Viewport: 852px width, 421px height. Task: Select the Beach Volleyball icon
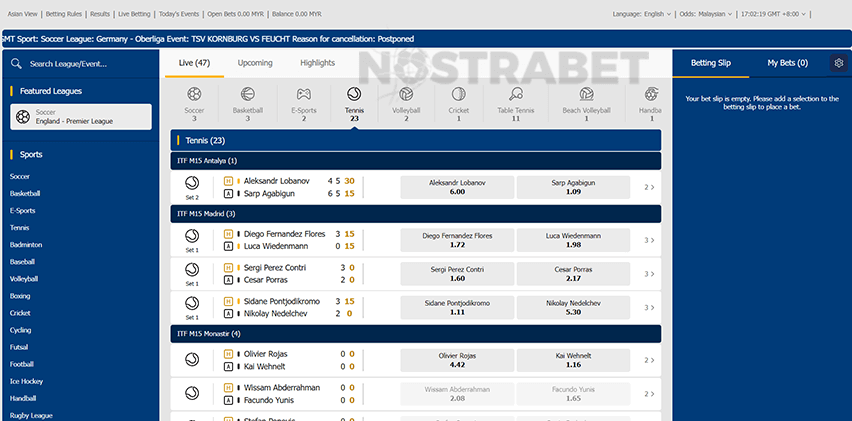pos(586,95)
